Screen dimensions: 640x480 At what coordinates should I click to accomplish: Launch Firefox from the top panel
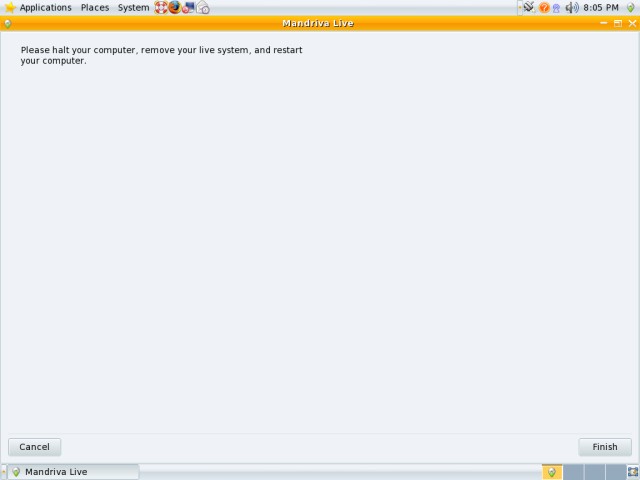pos(175,7)
